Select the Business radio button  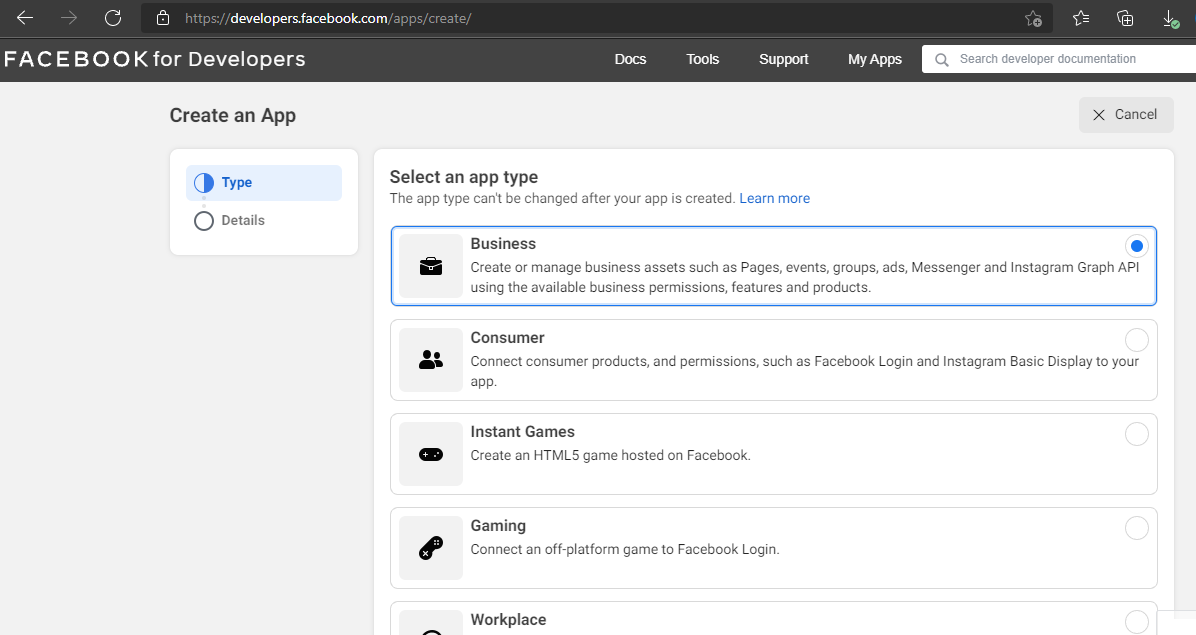pyautogui.click(x=1137, y=245)
